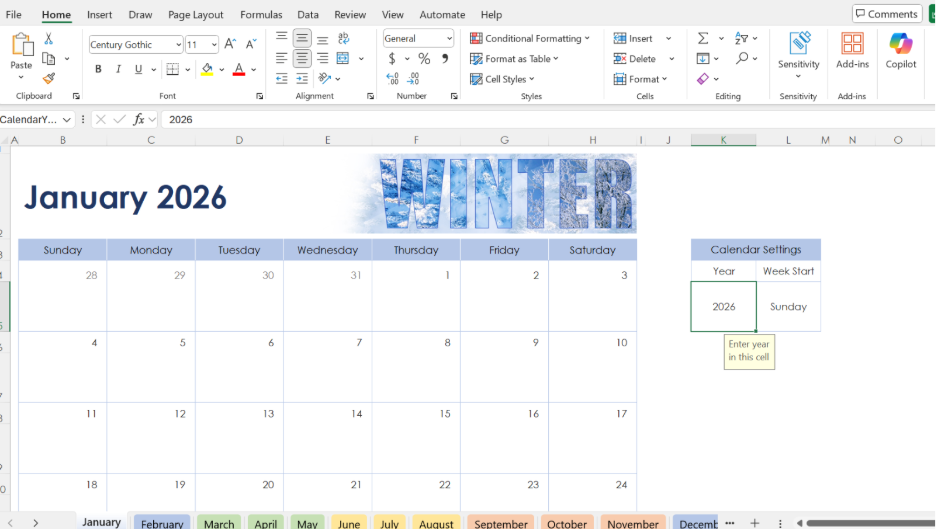The image size is (936, 529).
Task: Toggle Center horizontal alignment
Action: pyautogui.click(x=302, y=58)
